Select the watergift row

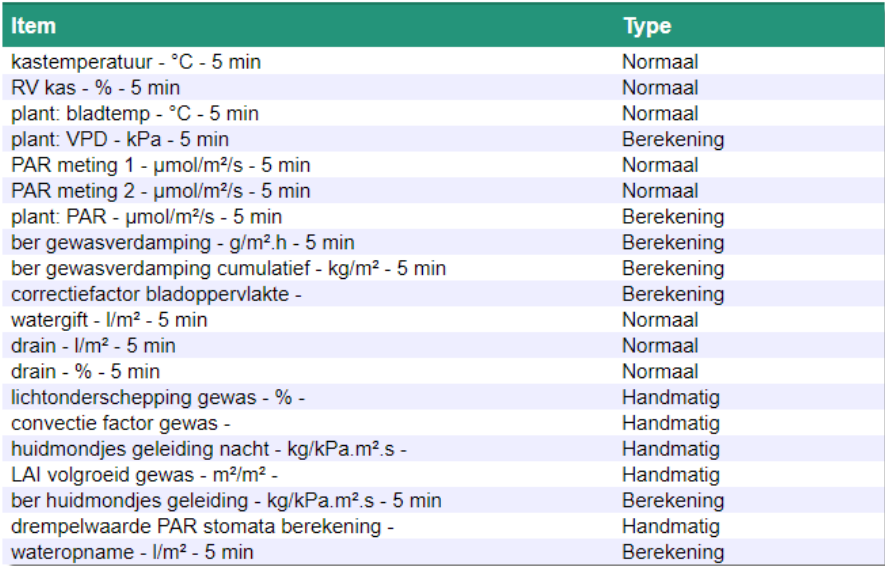coord(110,320)
